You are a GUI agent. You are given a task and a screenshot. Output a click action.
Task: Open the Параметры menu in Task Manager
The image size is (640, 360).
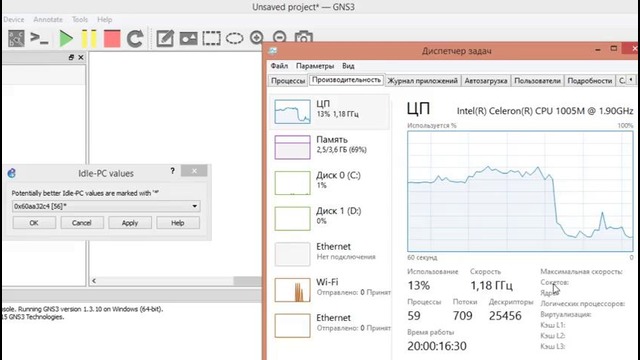[315, 66]
